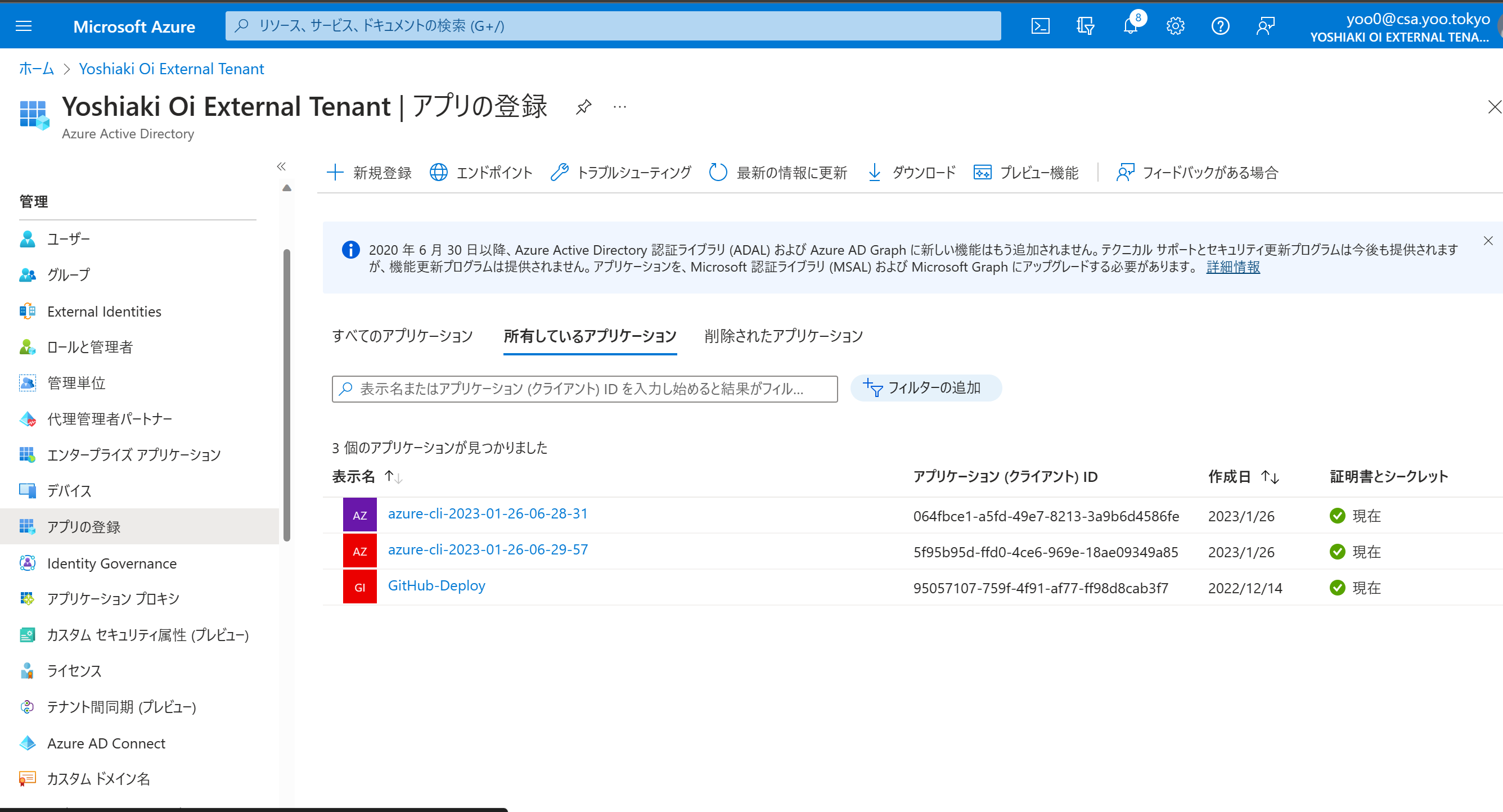Viewport: 1503px width, 812px height.
Task: Open the portal settings gear
Action: 1175,26
